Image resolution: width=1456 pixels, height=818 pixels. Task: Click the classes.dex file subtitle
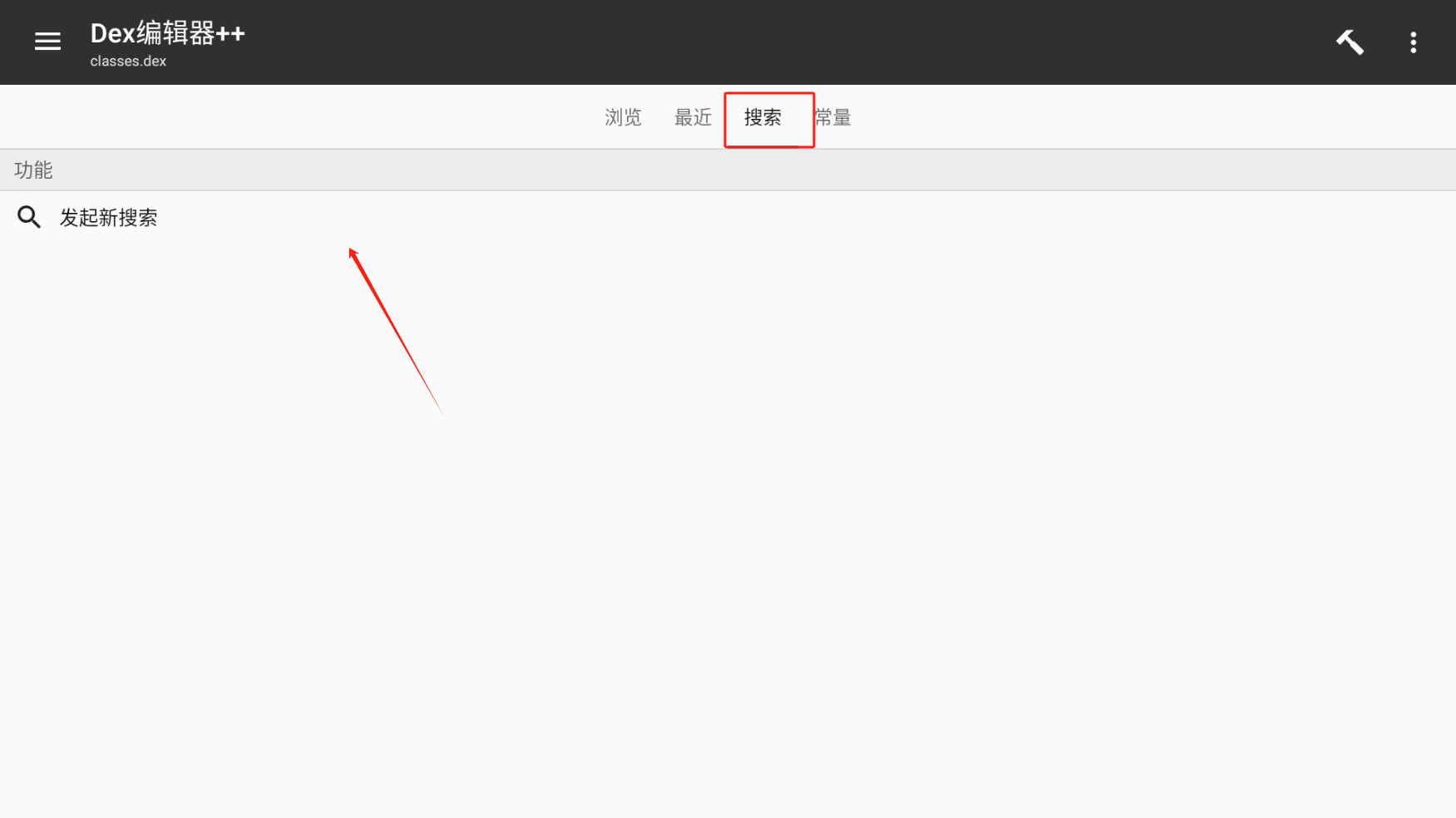pyautogui.click(x=128, y=61)
